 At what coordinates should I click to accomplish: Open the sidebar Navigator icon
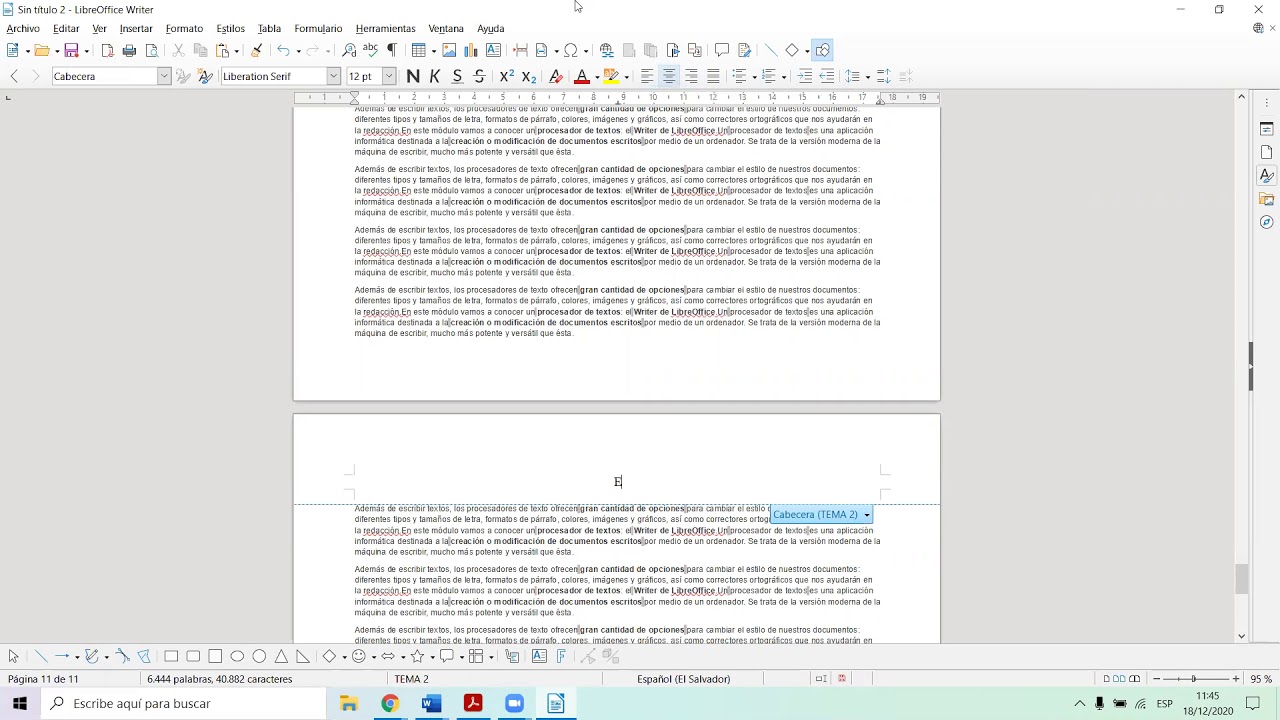tap(1266, 222)
